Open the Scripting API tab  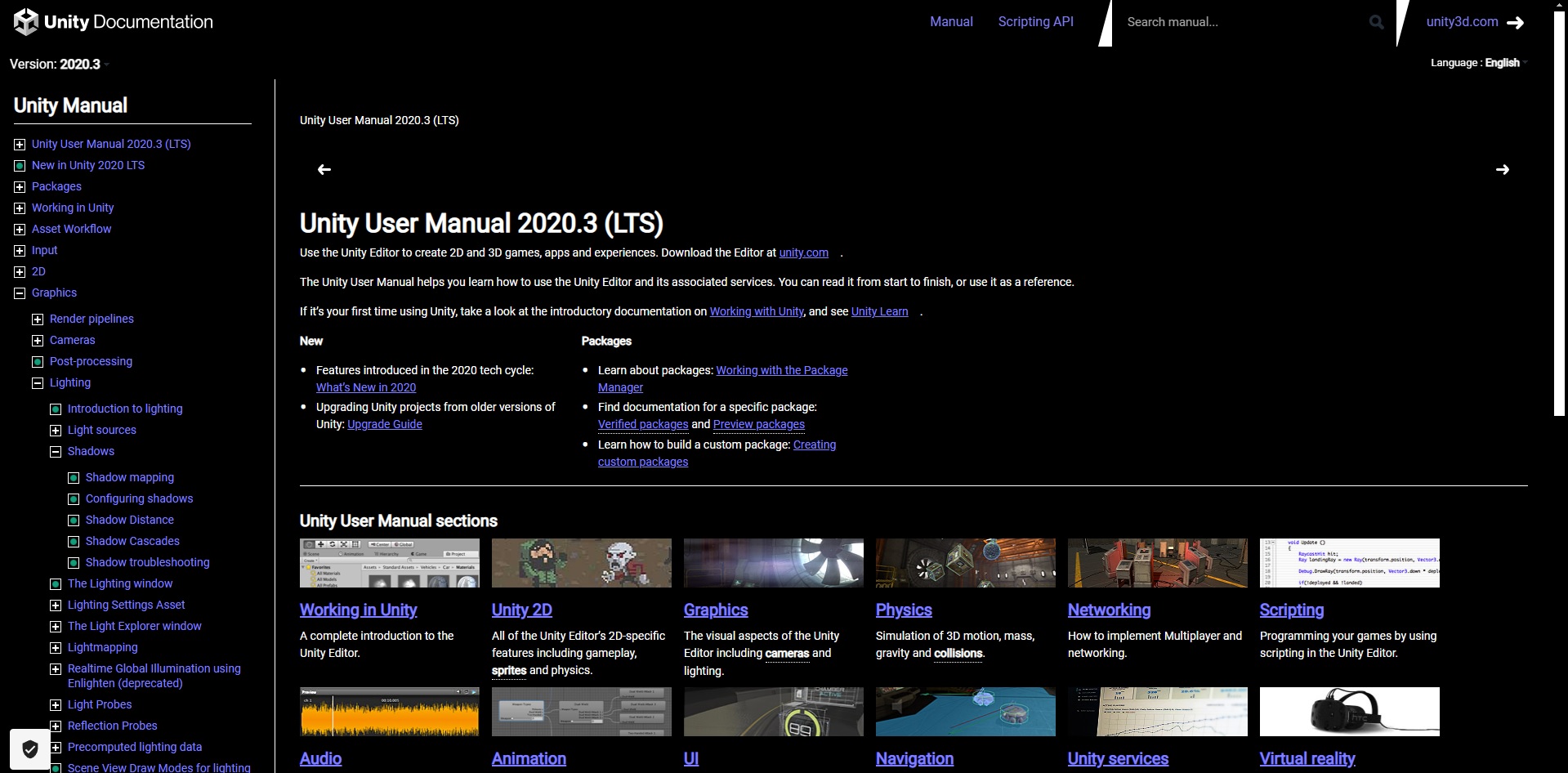click(1035, 22)
